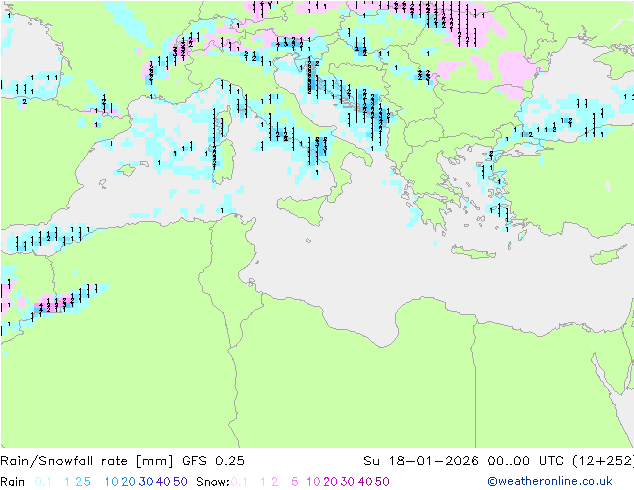Pick the rain legend value 10

(112, 482)
